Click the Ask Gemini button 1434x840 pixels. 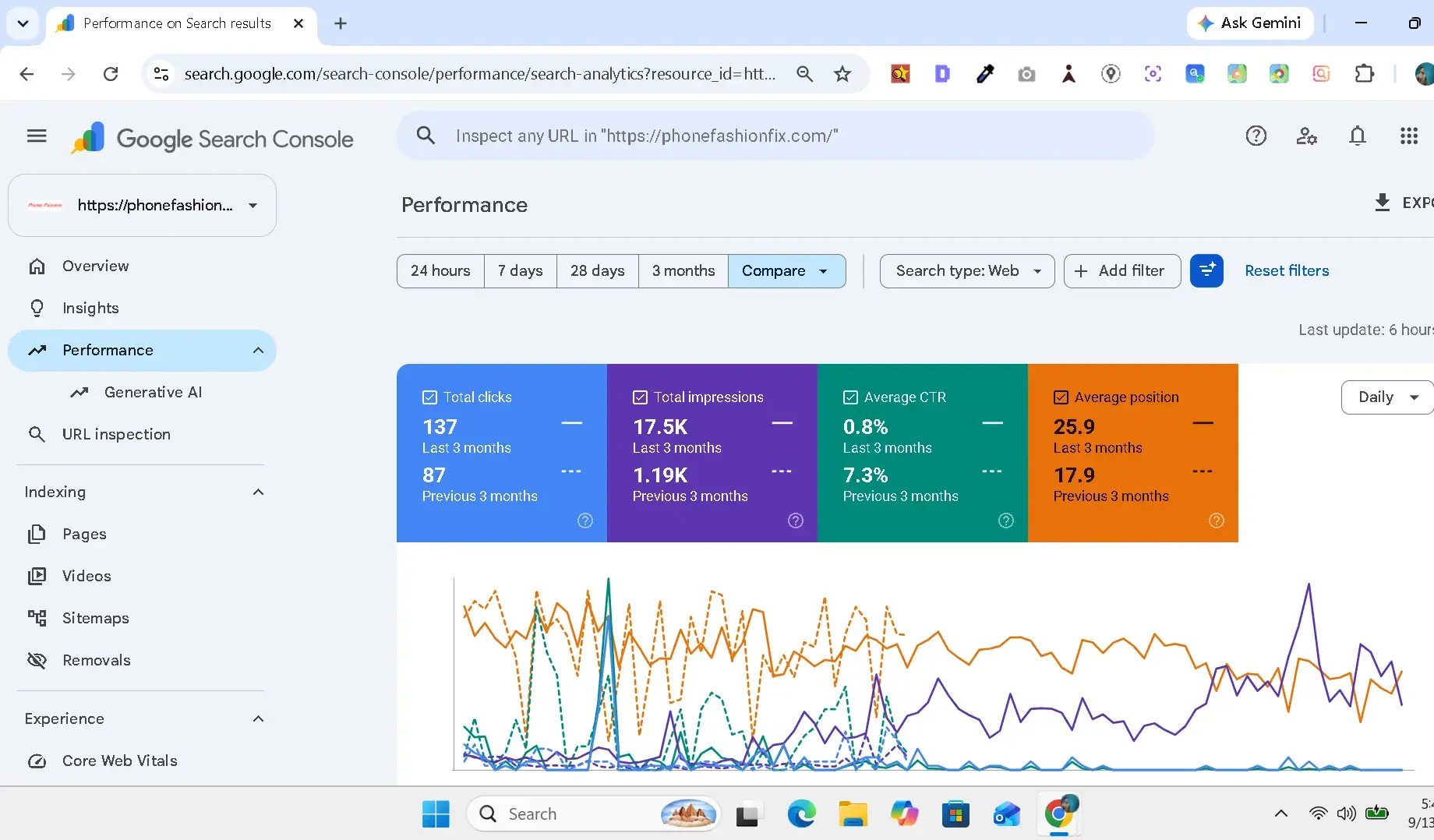(x=1249, y=23)
